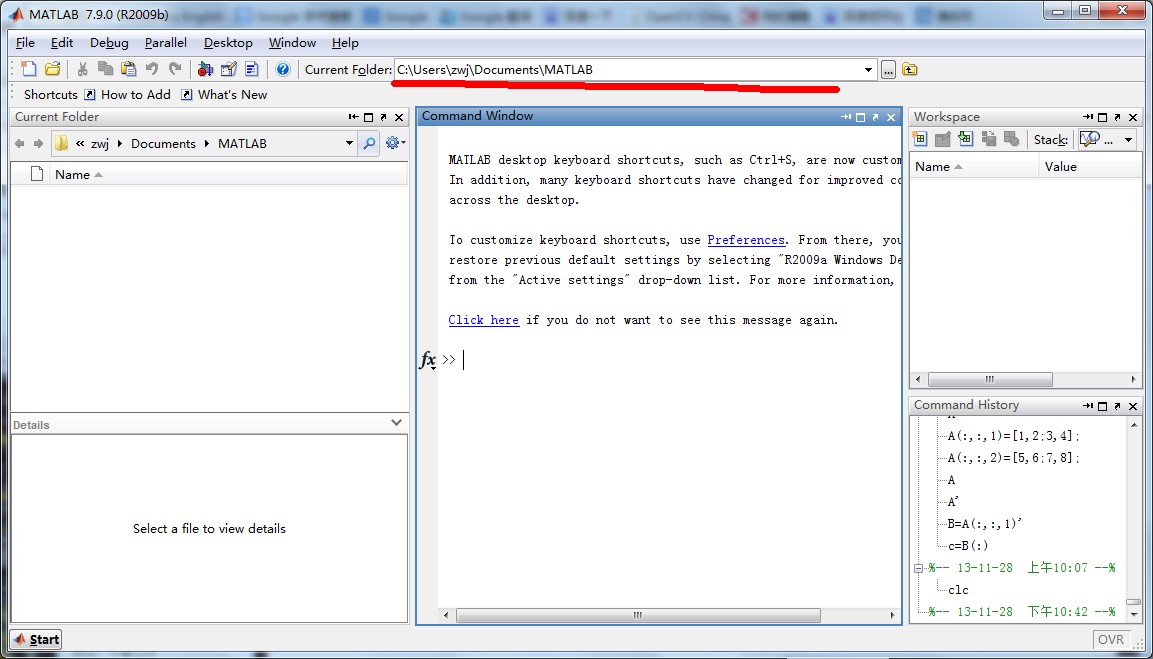Open the Profiler toolbar icon
This screenshot has height=659, width=1153.
[252, 69]
